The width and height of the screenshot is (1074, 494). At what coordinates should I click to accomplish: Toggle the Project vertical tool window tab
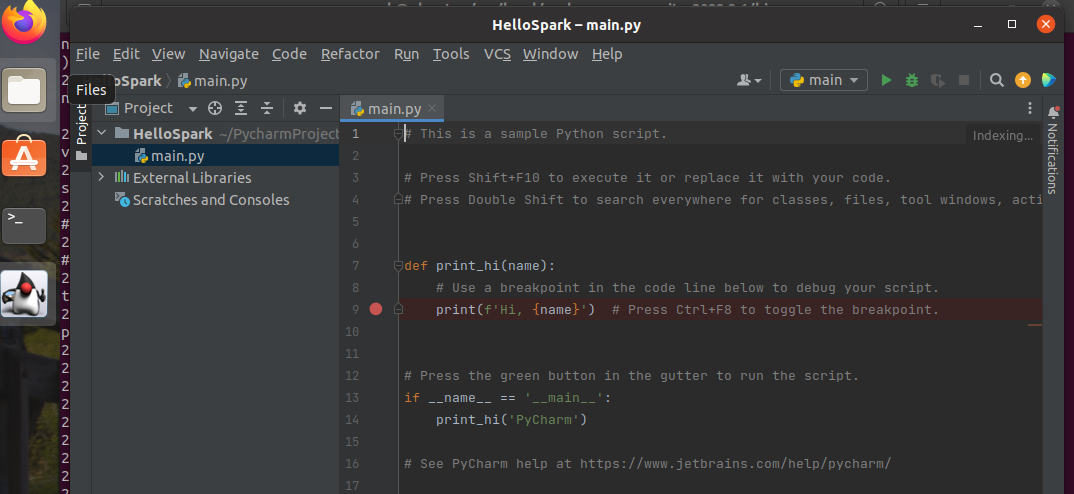[x=82, y=124]
